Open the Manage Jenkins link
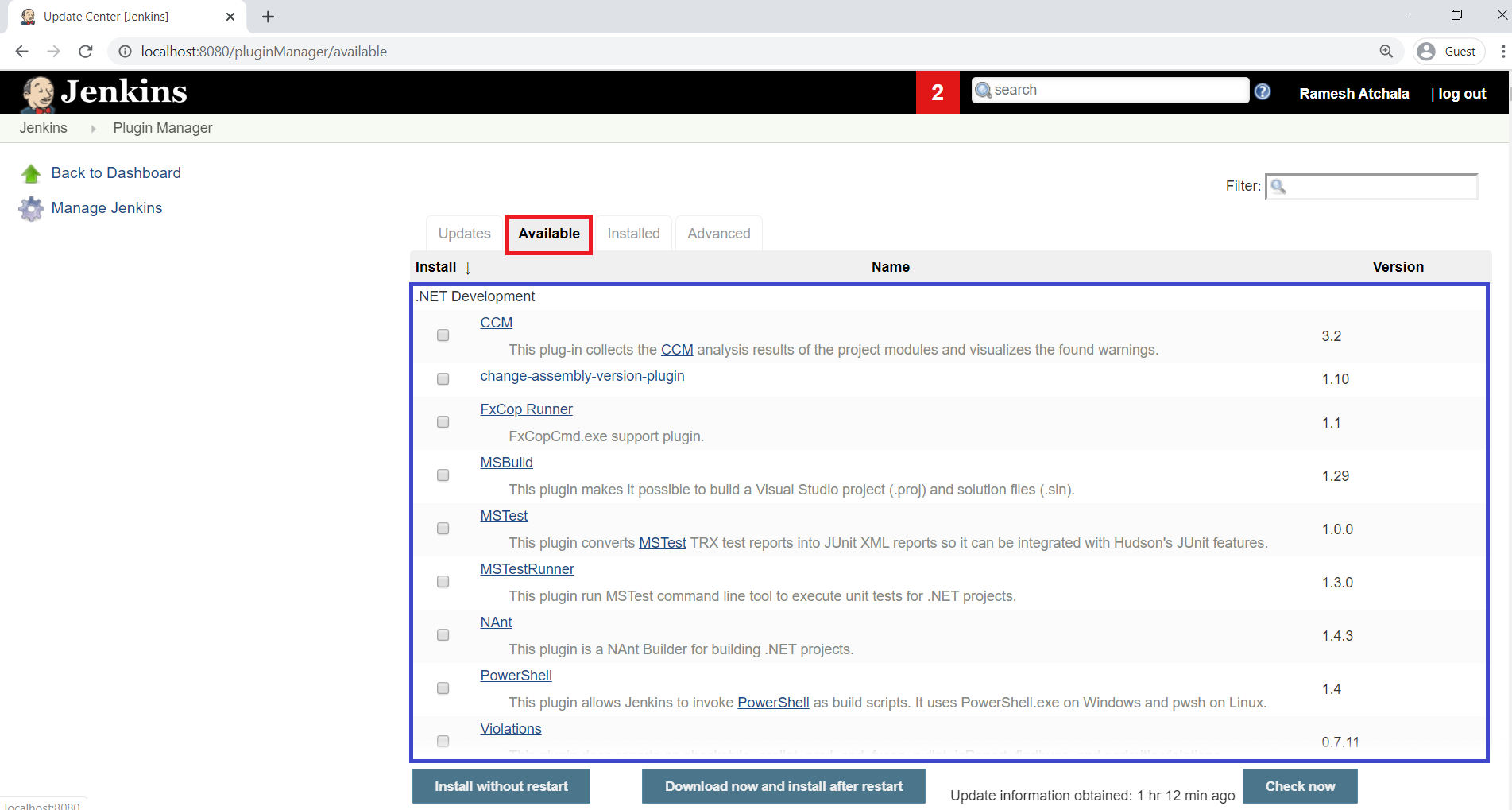 (106, 208)
